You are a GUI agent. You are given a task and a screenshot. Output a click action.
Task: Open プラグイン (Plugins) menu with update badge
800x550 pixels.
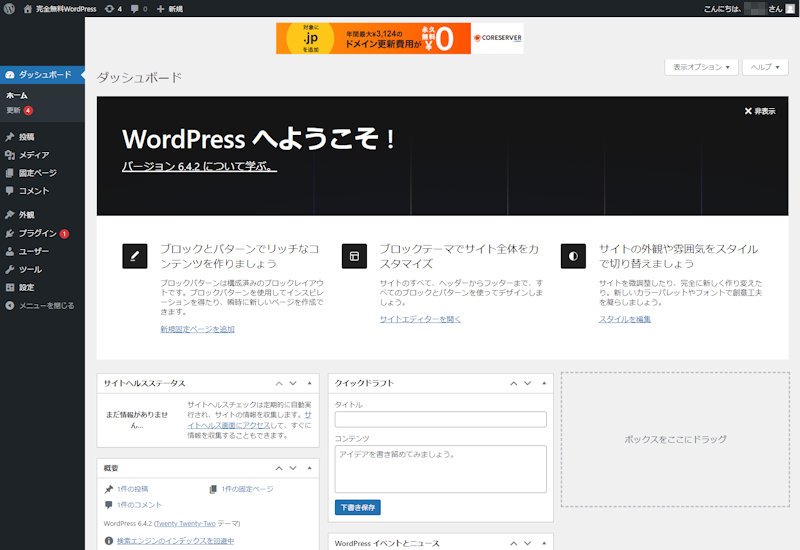pos(37,233)
